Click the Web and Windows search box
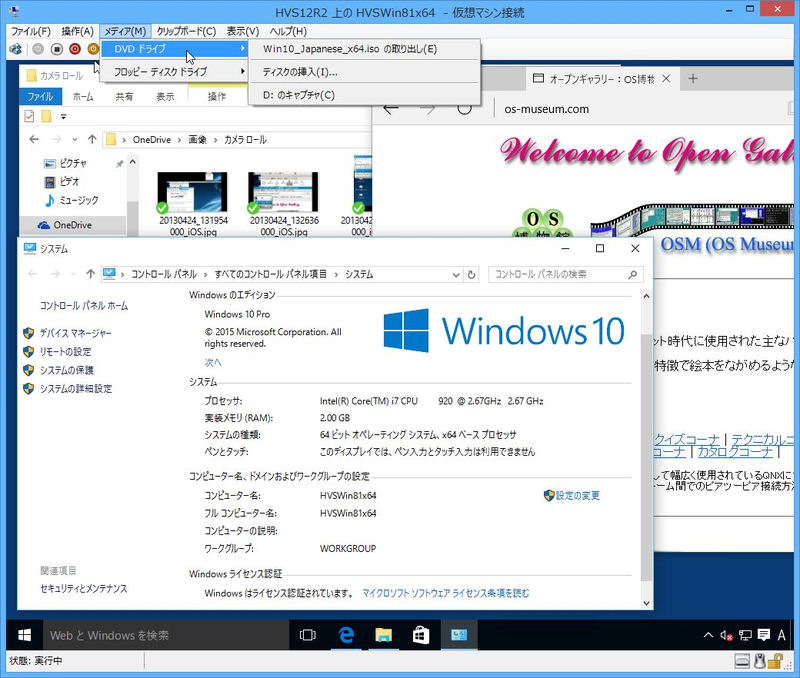This screenshot has height=678, width=800. coord(165,635)
